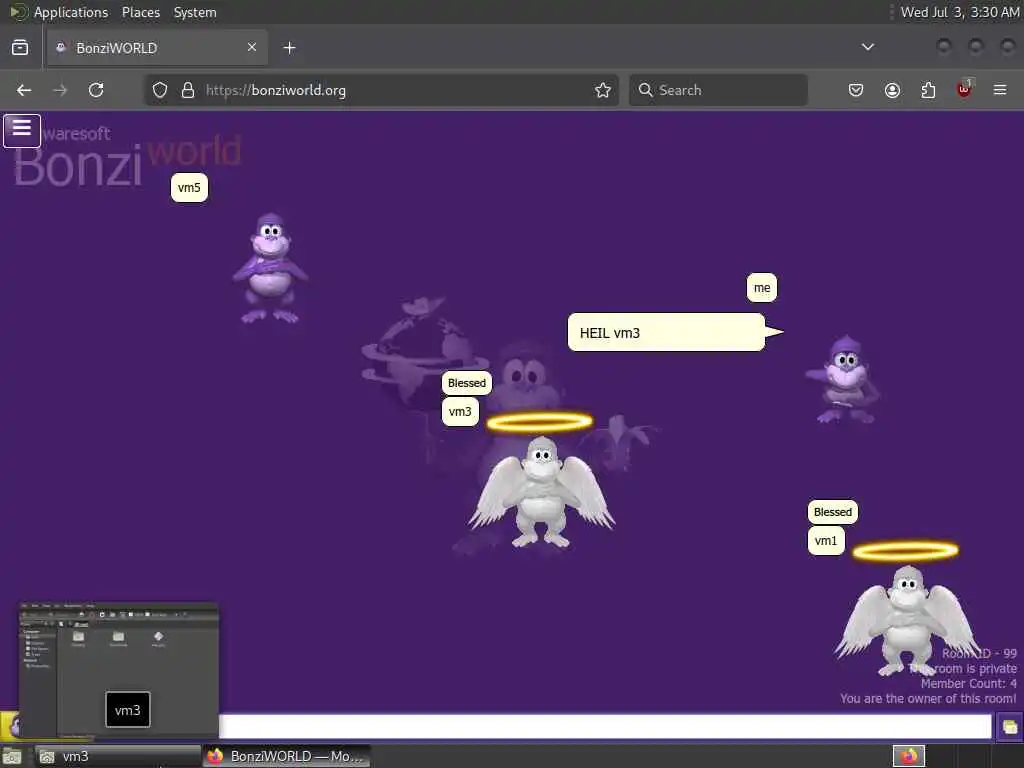Open a new browser tab

pos(289,48)
